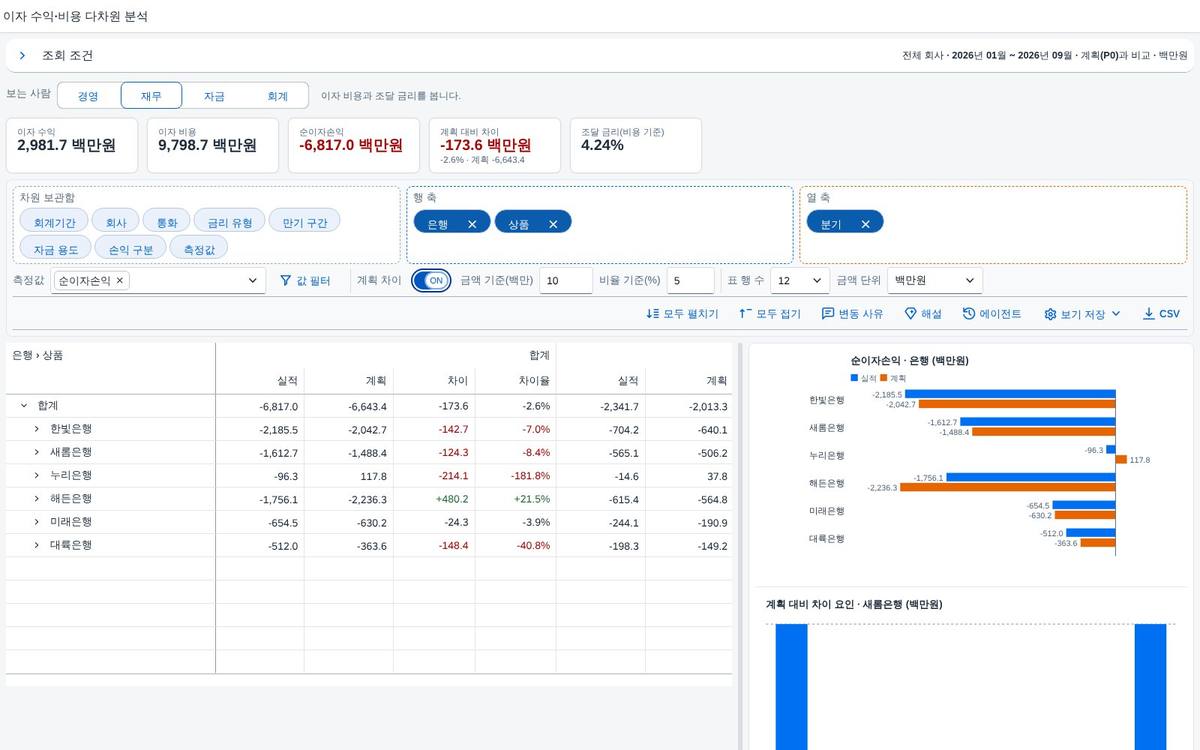Click the -181.8% variance rate cell
This screenshot has height=750, width=1200.
[517, 476]
